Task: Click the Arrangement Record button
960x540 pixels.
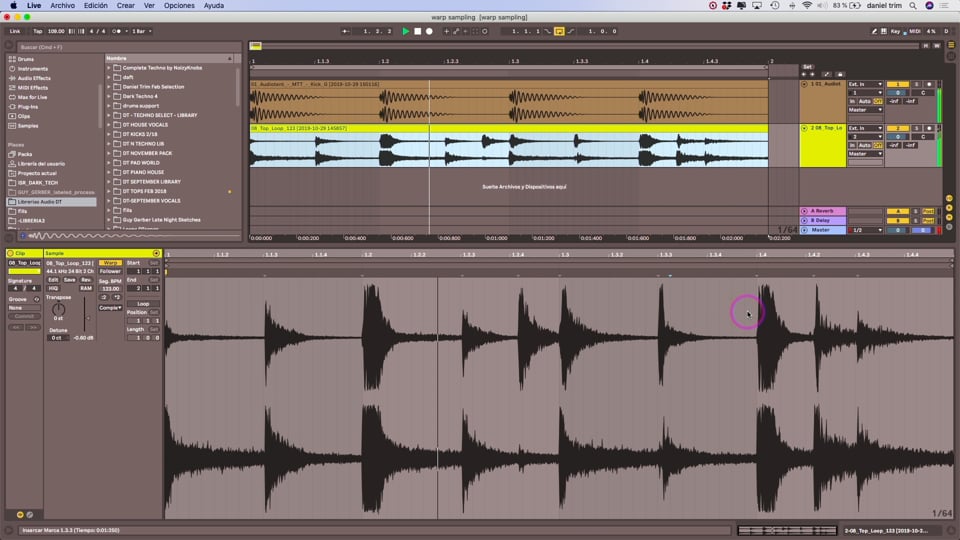Action: [429, 31]
